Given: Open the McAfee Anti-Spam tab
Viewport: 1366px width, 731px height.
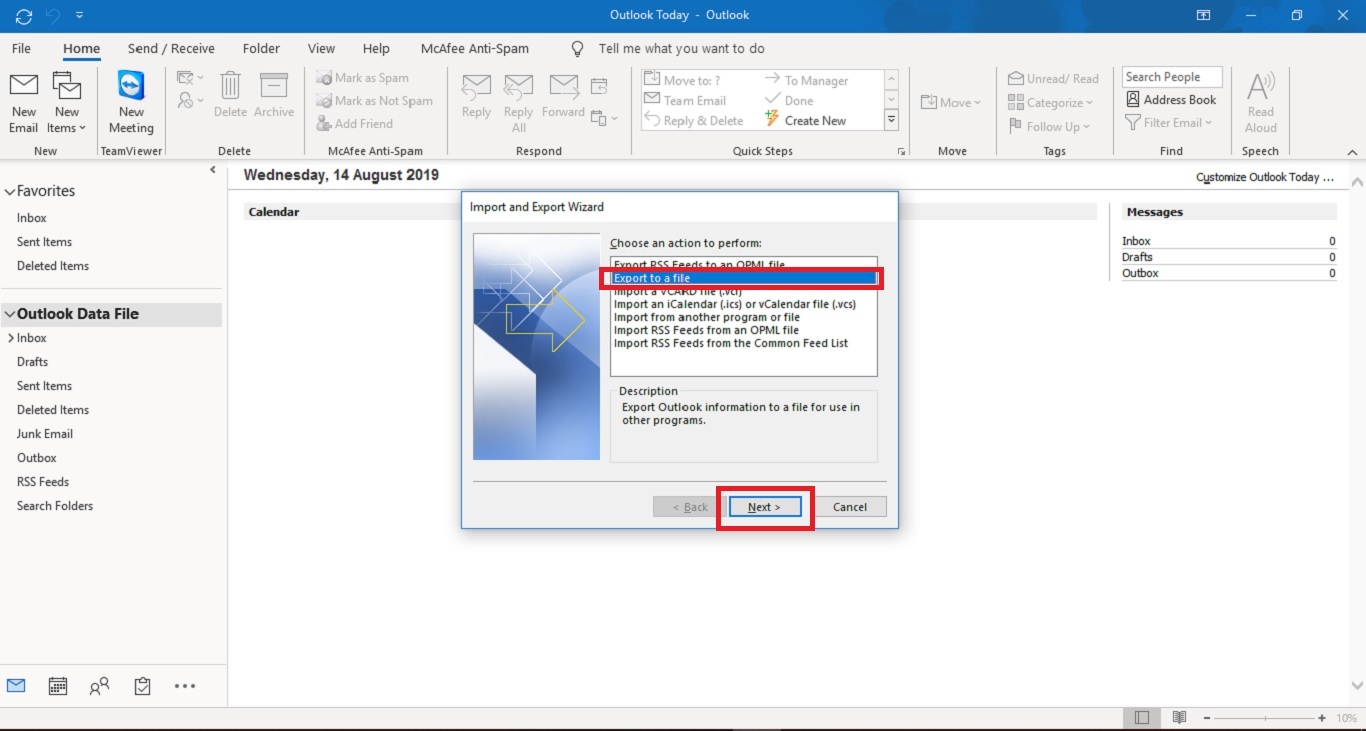Looking at the screenshot, I should (475, 48).
